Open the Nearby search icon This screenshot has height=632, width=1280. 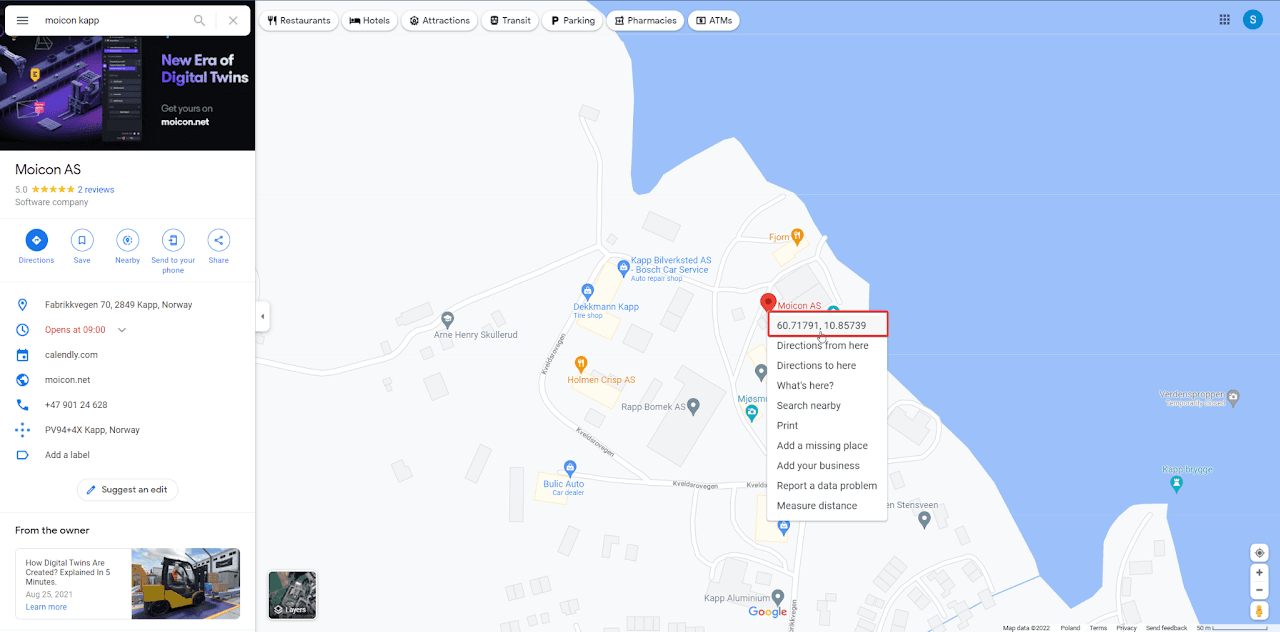coord(127,240)
